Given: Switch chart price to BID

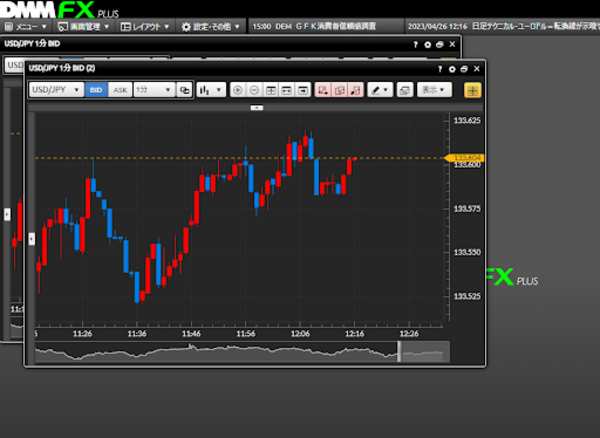Looking at the screenshot, I should [x=97, y=89].
